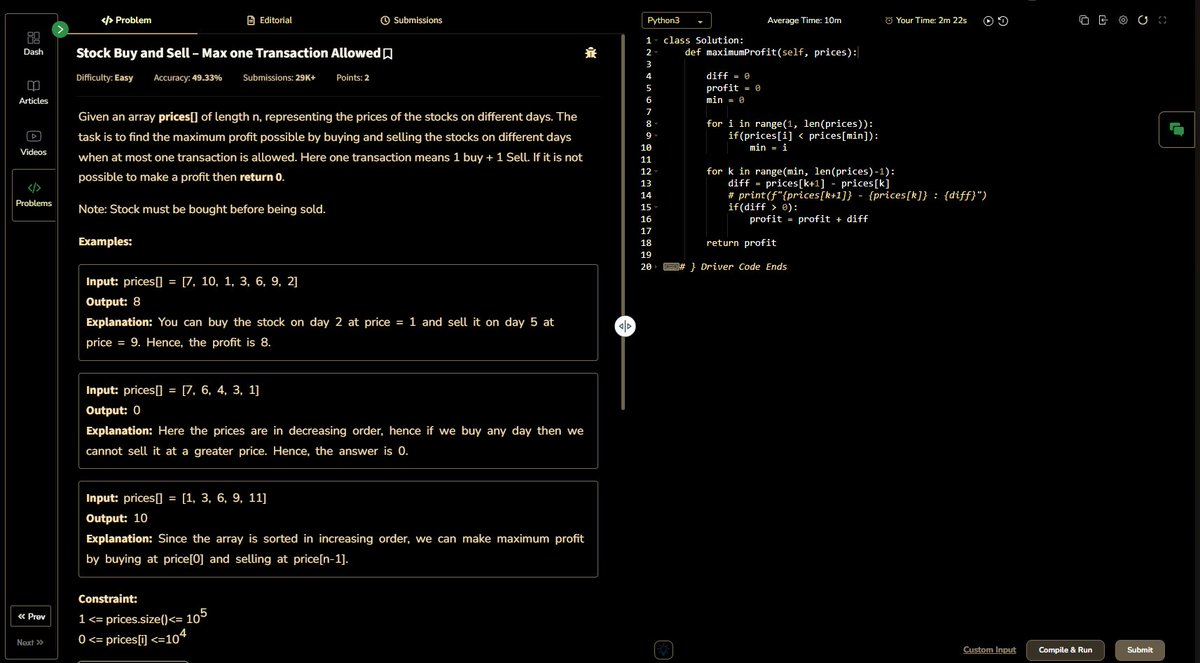Click the assistant icon below the editor

pos(664,650)
